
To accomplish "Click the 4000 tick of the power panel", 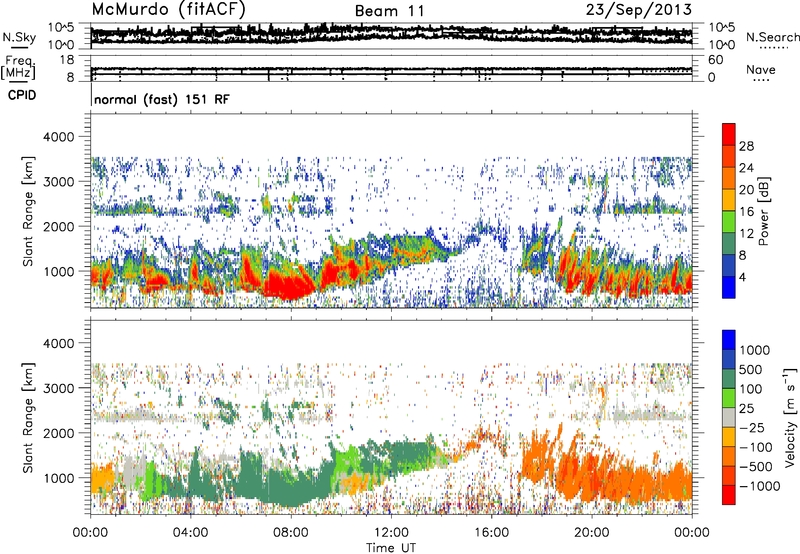I will click(x=58, y=137).
